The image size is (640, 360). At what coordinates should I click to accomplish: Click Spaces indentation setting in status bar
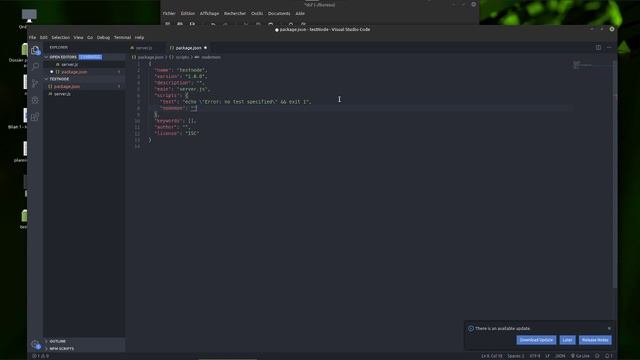point(516,356)
